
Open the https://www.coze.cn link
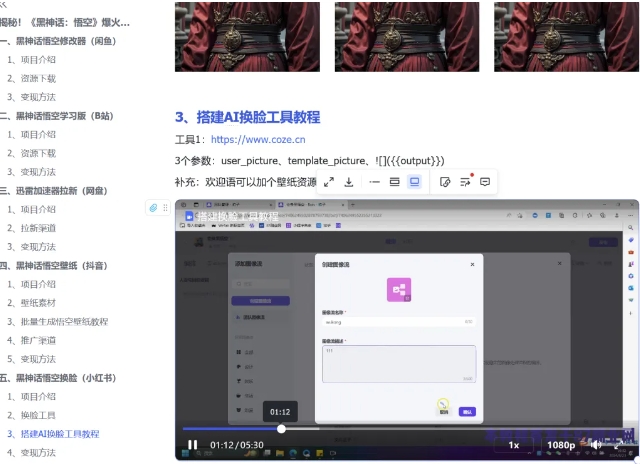tap(258, 140)
